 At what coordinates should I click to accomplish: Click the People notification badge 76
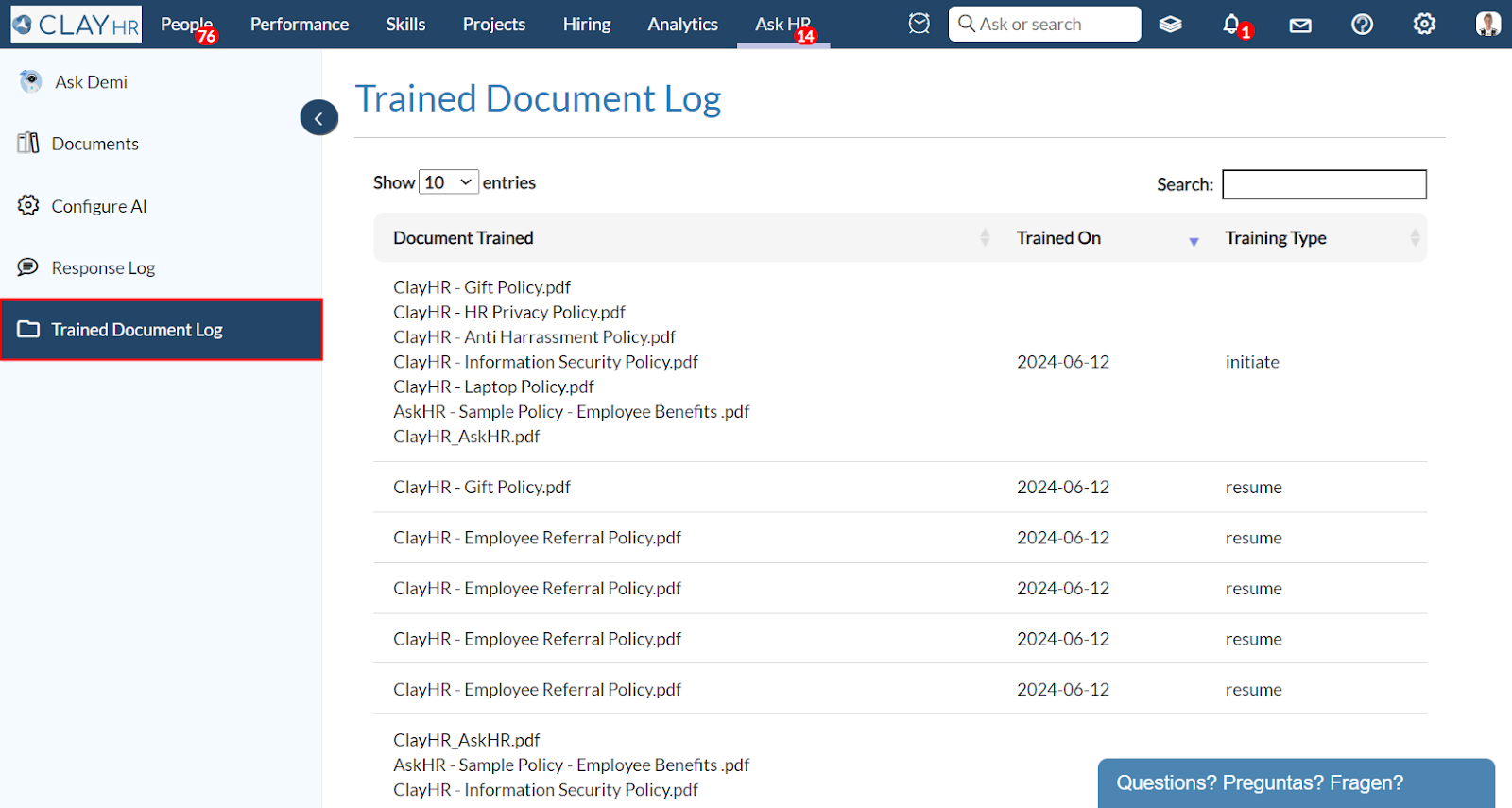point(207,37)
